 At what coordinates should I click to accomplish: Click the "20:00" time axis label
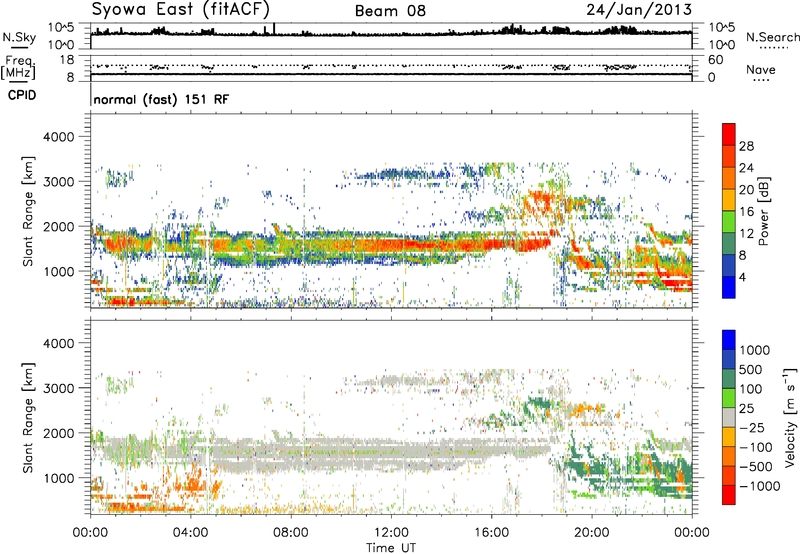coord(592,533)
